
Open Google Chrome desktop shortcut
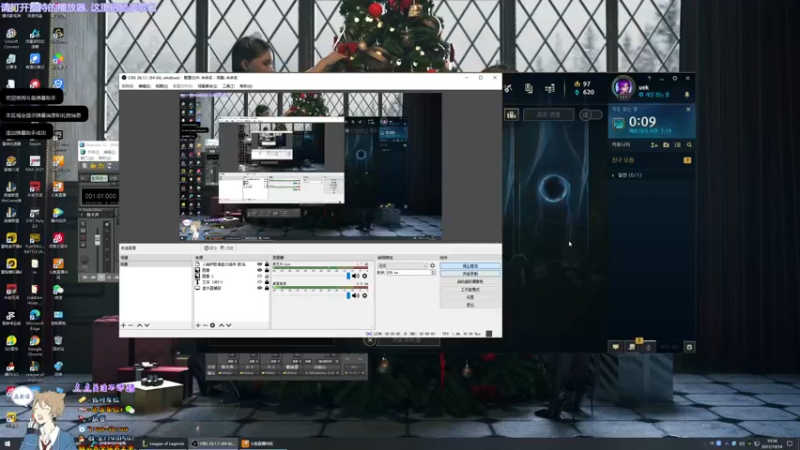point(35,345)
